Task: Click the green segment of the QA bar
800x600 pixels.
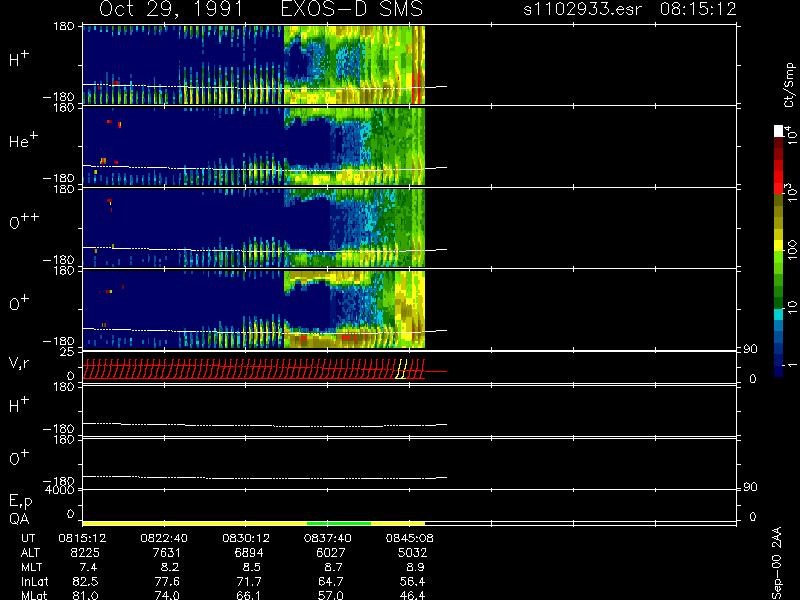Action: (339, 523)
